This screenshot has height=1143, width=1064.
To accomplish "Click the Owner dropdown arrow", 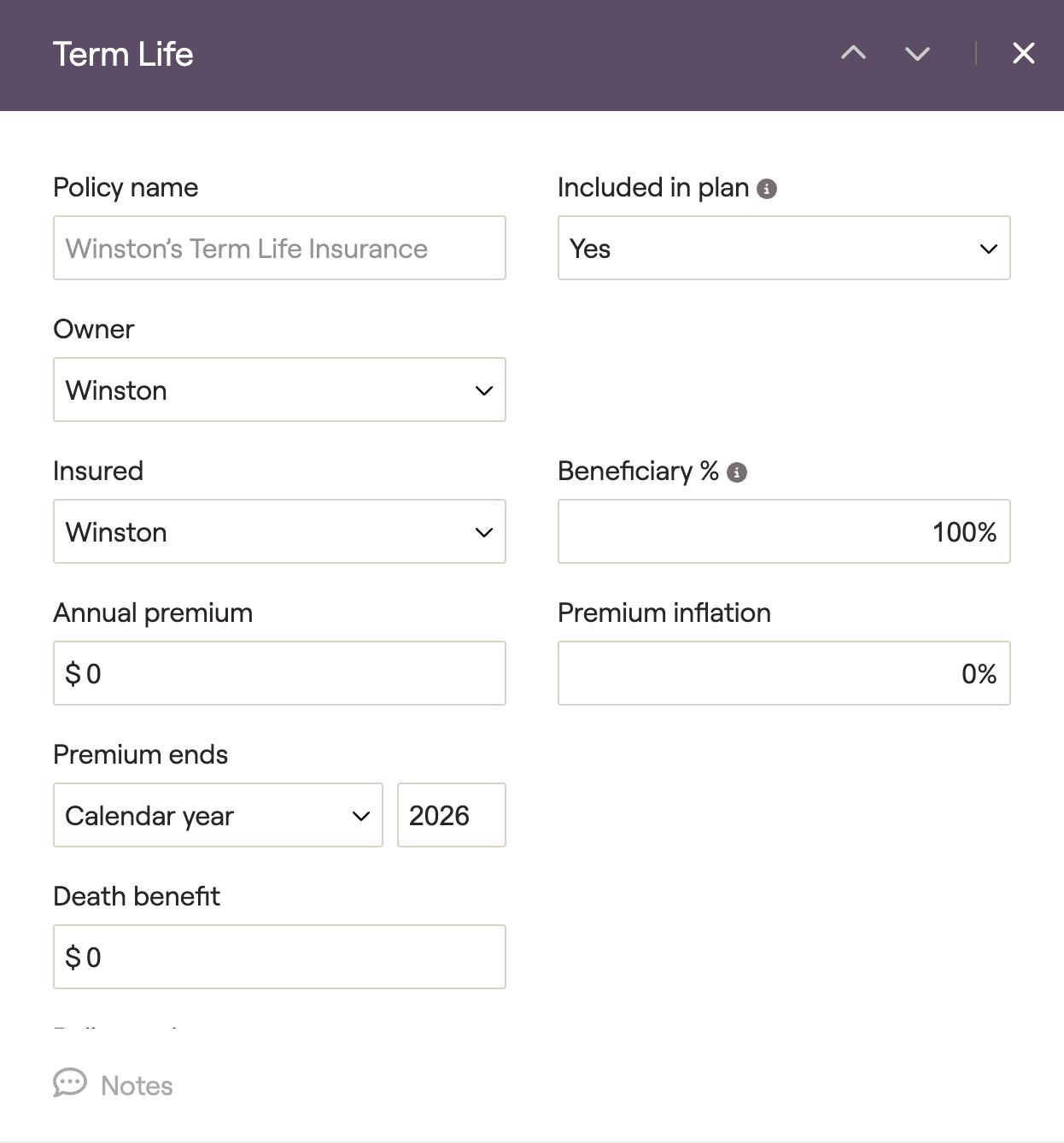I will [x=484, y=390].
